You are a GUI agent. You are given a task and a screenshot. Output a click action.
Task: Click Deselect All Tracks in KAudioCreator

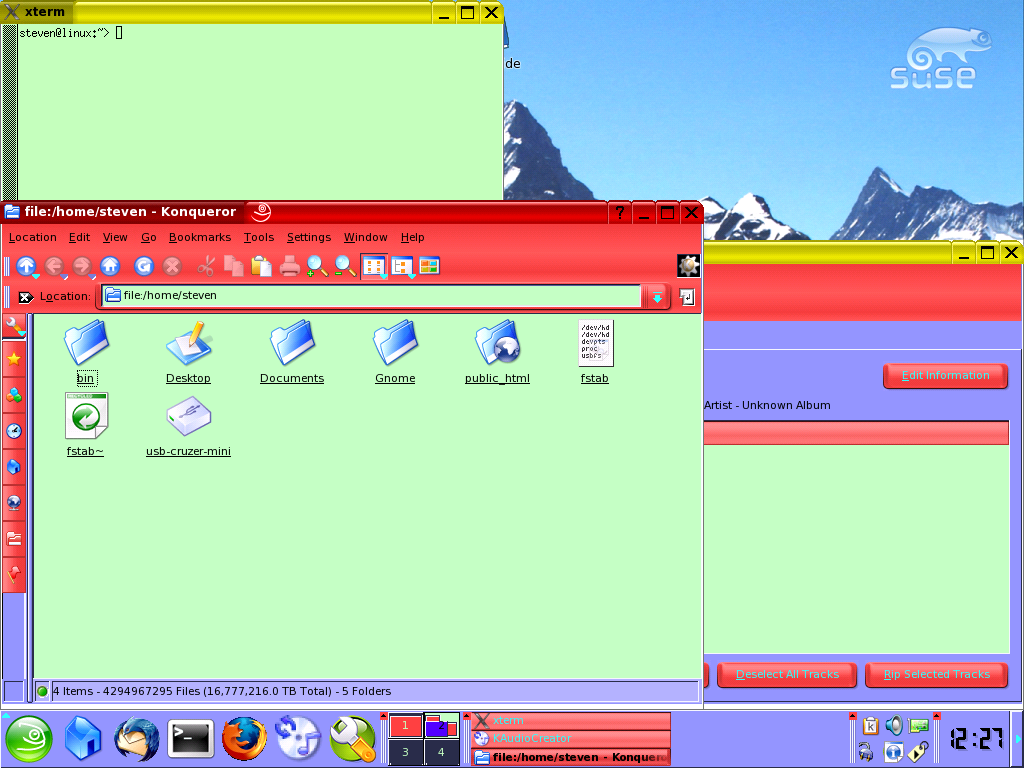pos(787,675)
